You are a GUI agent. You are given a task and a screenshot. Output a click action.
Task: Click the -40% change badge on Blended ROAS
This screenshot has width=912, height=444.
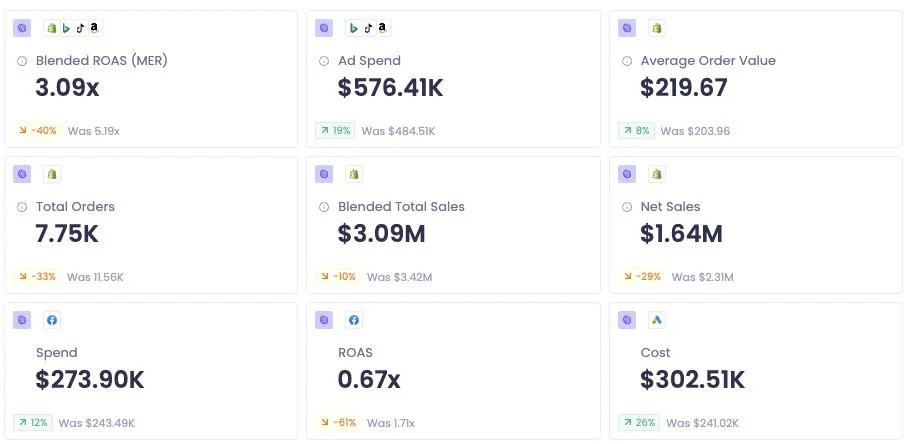click(38, 131)
